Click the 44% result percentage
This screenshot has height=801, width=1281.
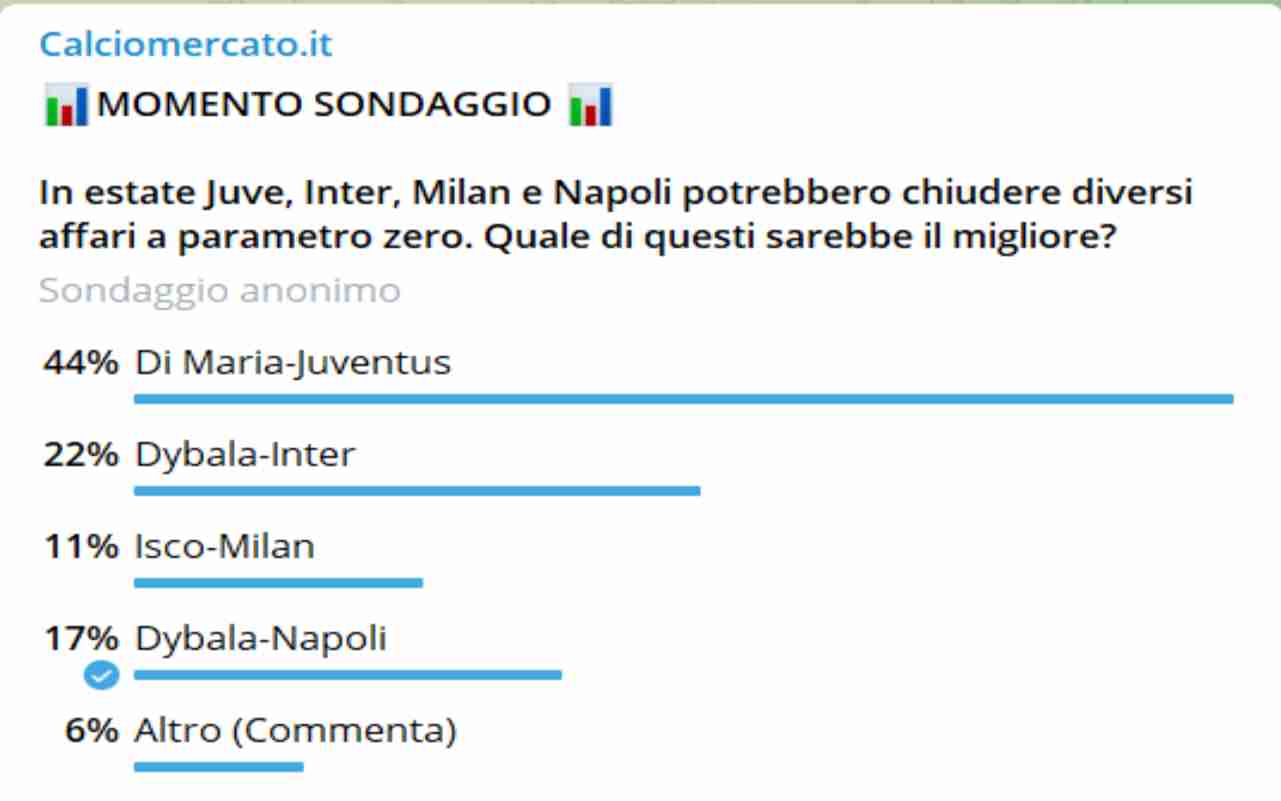tap(80, 362)
